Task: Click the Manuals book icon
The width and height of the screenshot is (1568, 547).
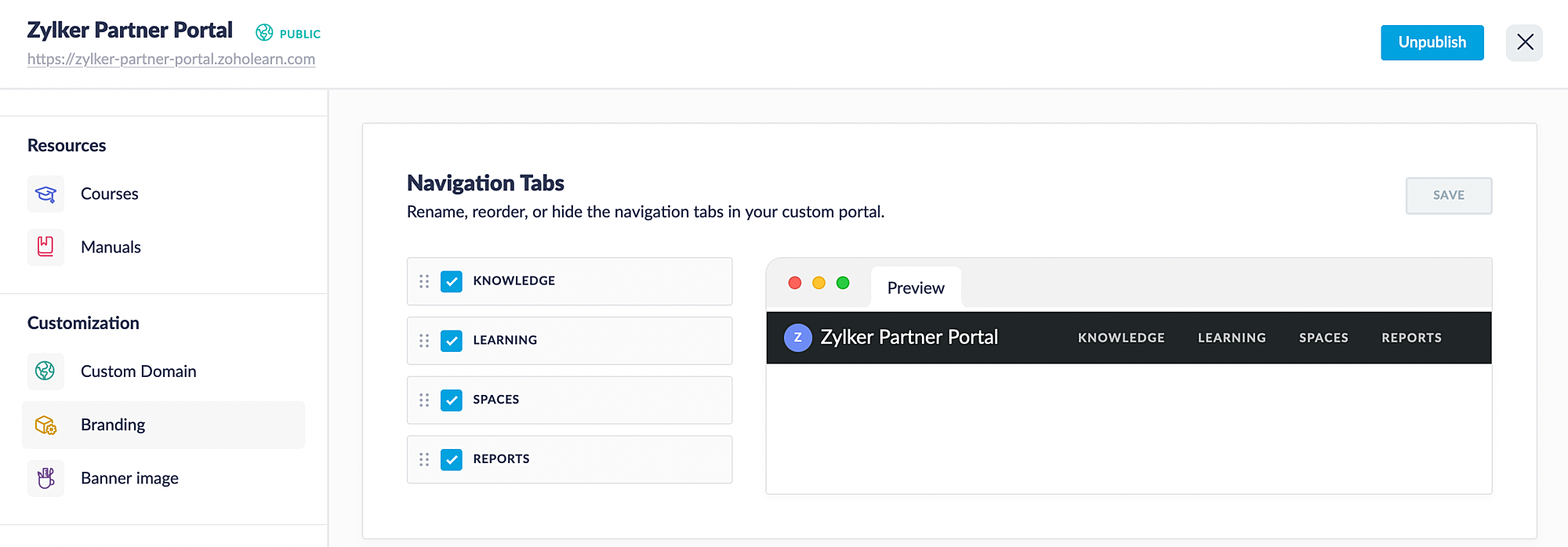Action: click(45, 247)
